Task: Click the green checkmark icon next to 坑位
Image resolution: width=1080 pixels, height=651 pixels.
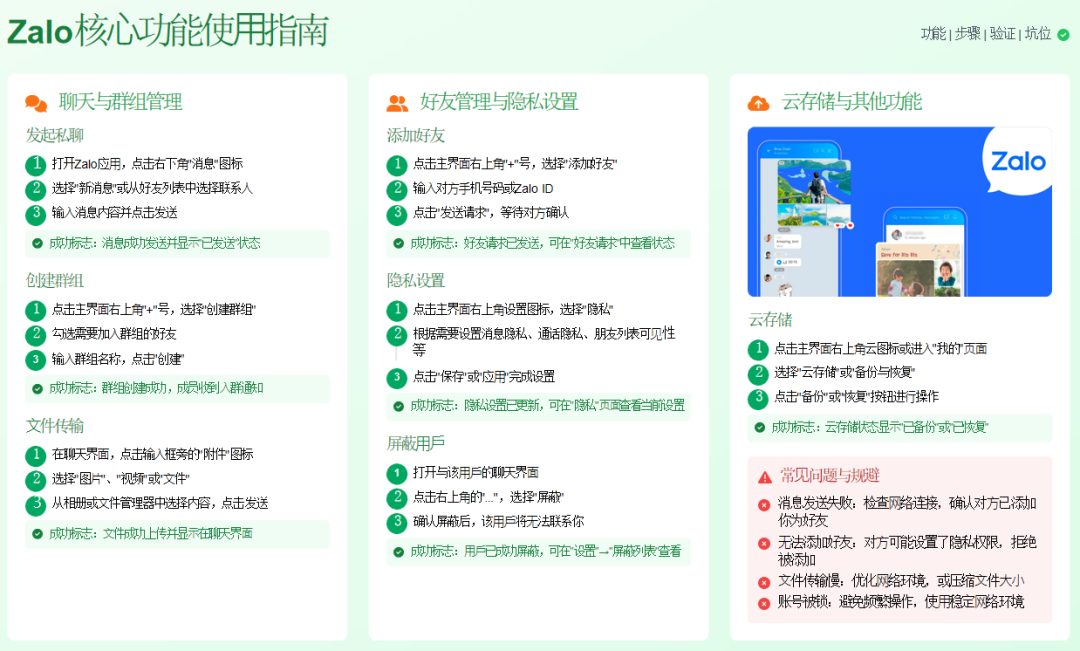Action: 1064,32
